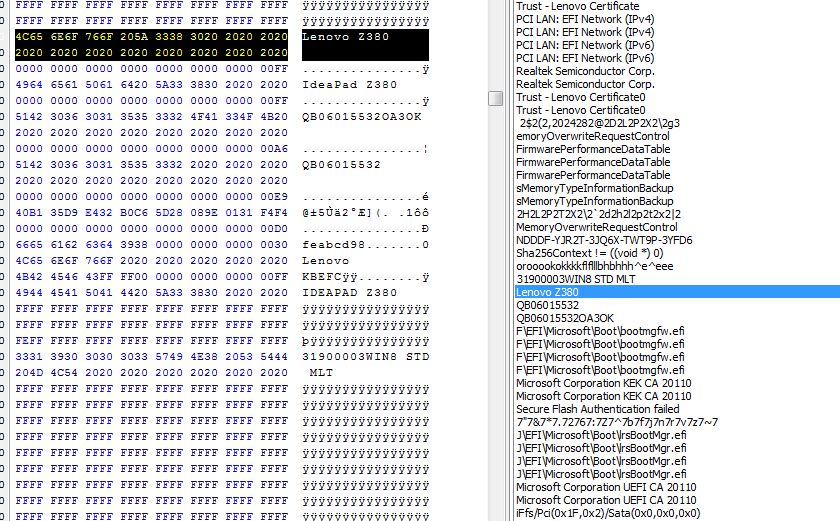Select 'MemoryOverwriteRequestControl' entry starting with M
The height and width of the screenshot is (521, 840).
(x=596, y=227)
